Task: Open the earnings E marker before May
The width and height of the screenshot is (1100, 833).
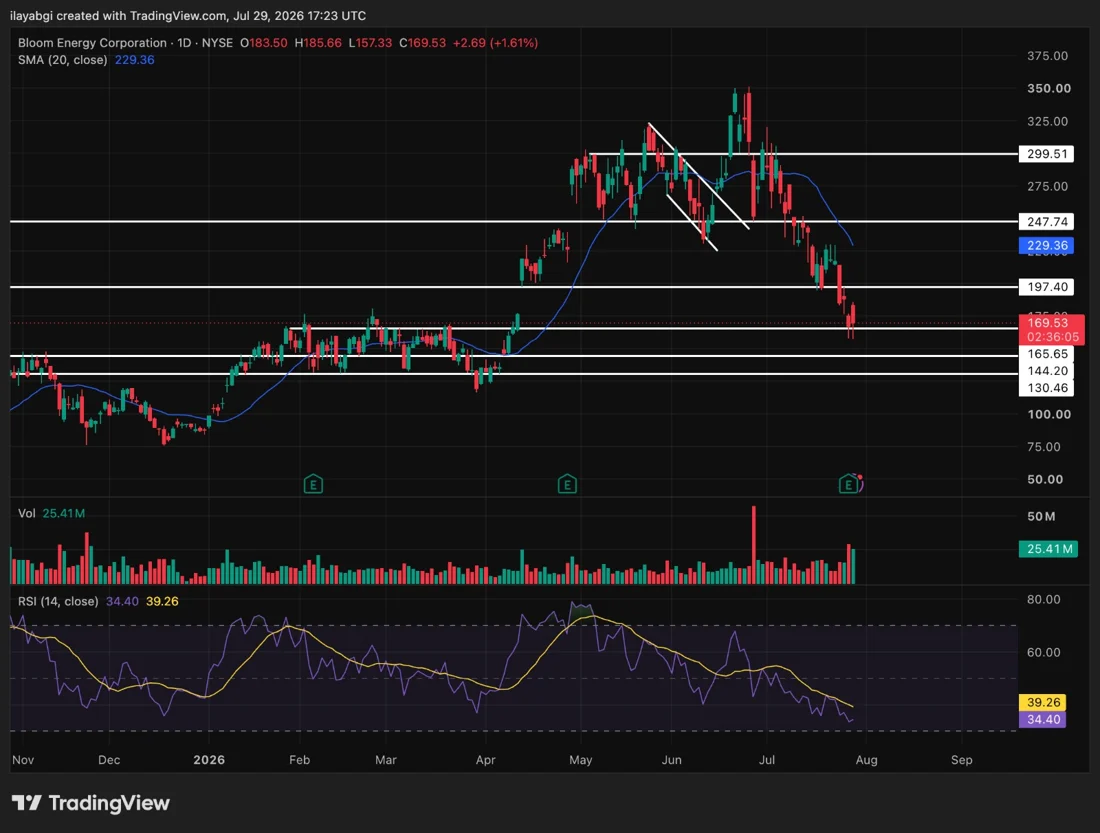Action: tap(567, 484)
